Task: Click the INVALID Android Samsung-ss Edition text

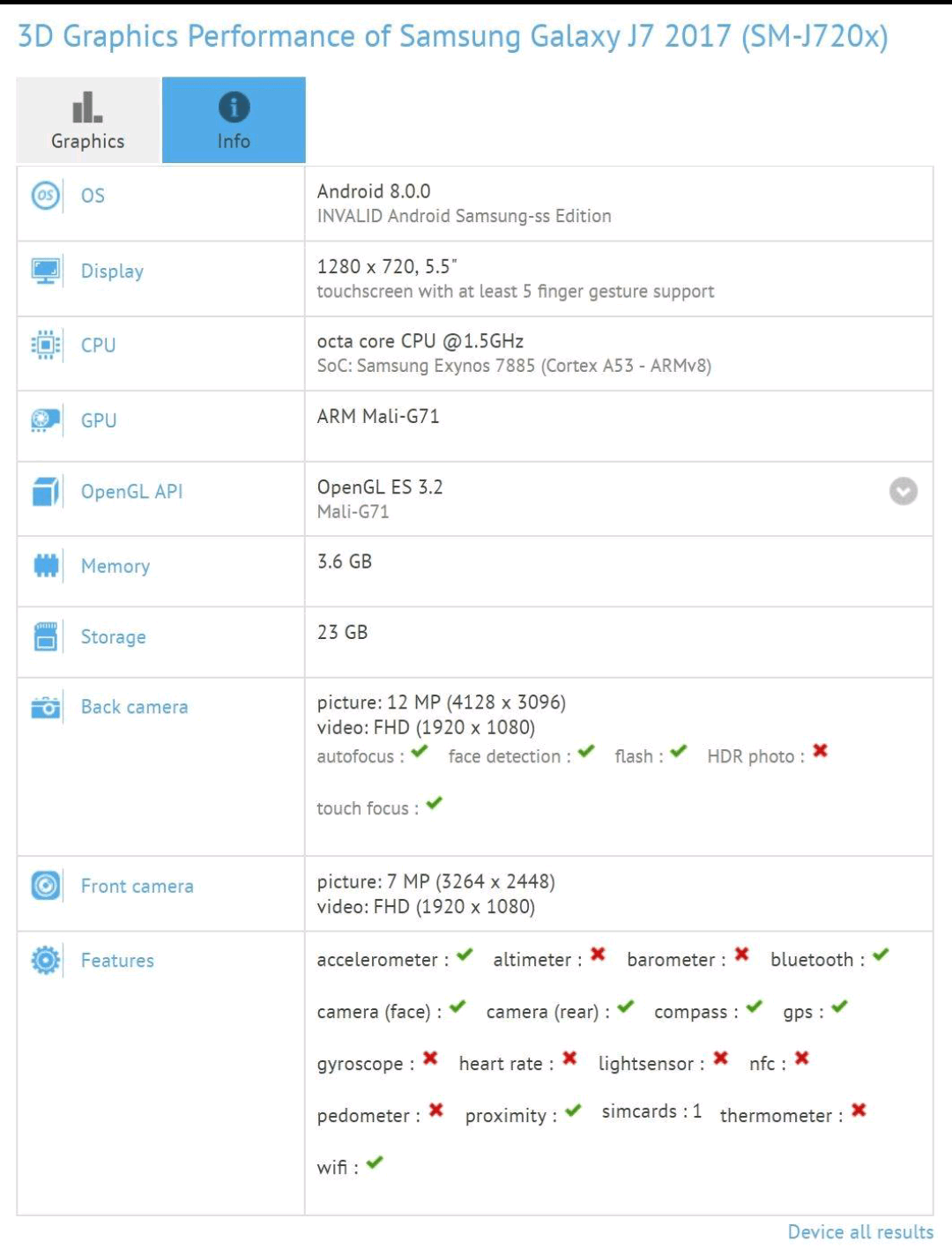Action: 464,216
